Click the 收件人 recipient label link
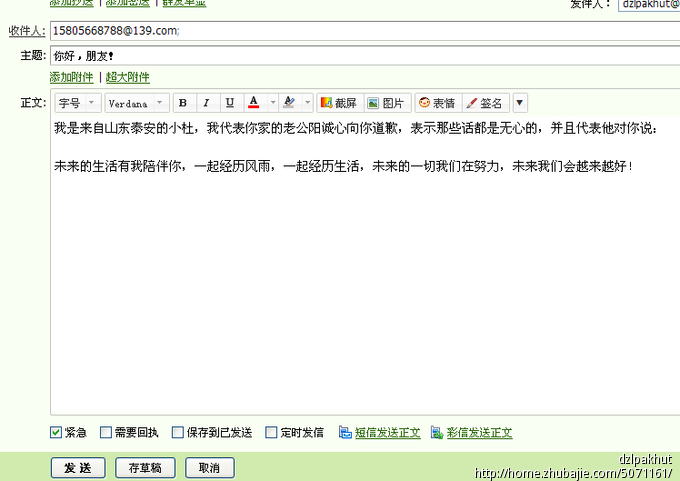This screenshot has width=680, height=481. [26, 31]
